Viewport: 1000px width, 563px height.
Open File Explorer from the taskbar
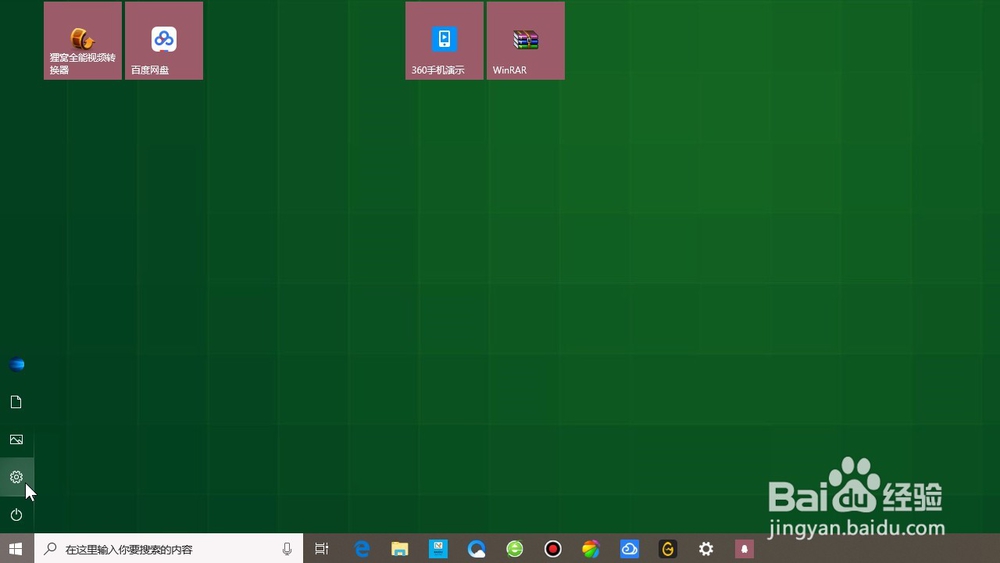tap(400, 548)
